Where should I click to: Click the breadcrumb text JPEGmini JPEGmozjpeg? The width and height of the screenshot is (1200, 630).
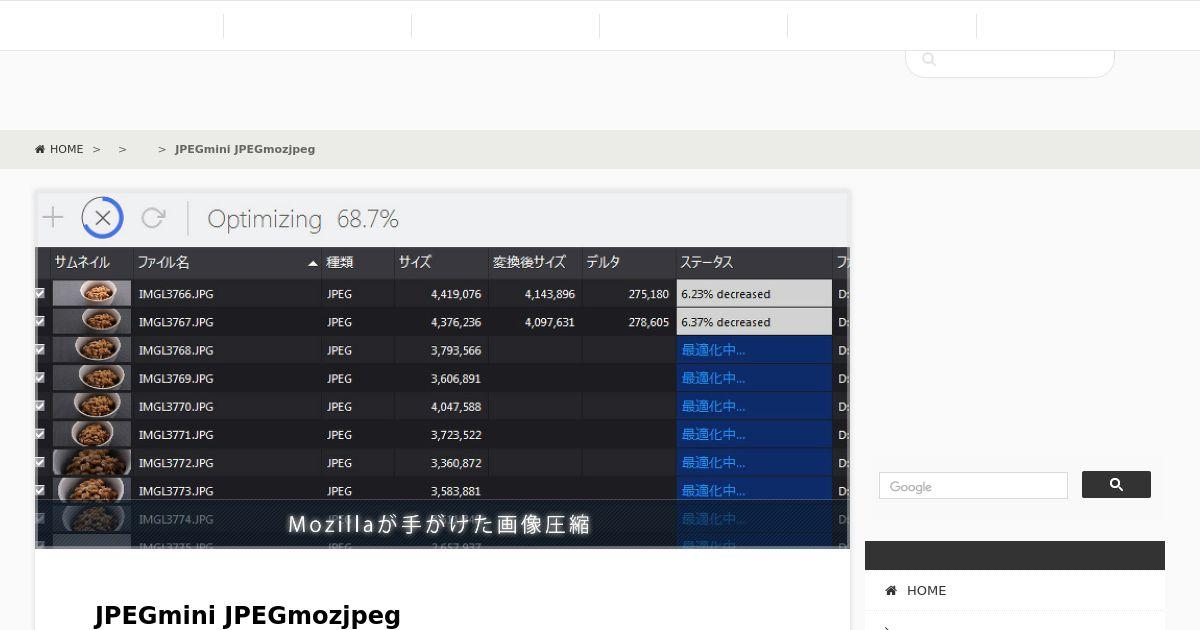[x=245, y=149]
